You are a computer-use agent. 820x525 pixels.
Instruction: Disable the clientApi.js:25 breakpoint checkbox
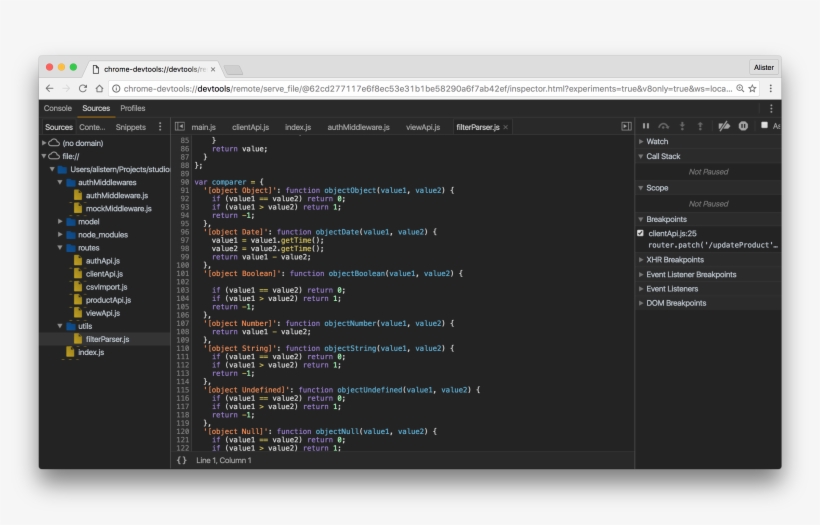pyautogui.click(x=640, y=233)
